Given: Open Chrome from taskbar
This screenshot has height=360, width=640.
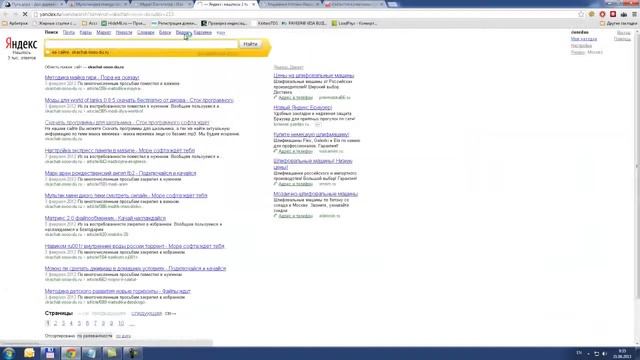Looking at the screenshot, I should coord(71,353).
